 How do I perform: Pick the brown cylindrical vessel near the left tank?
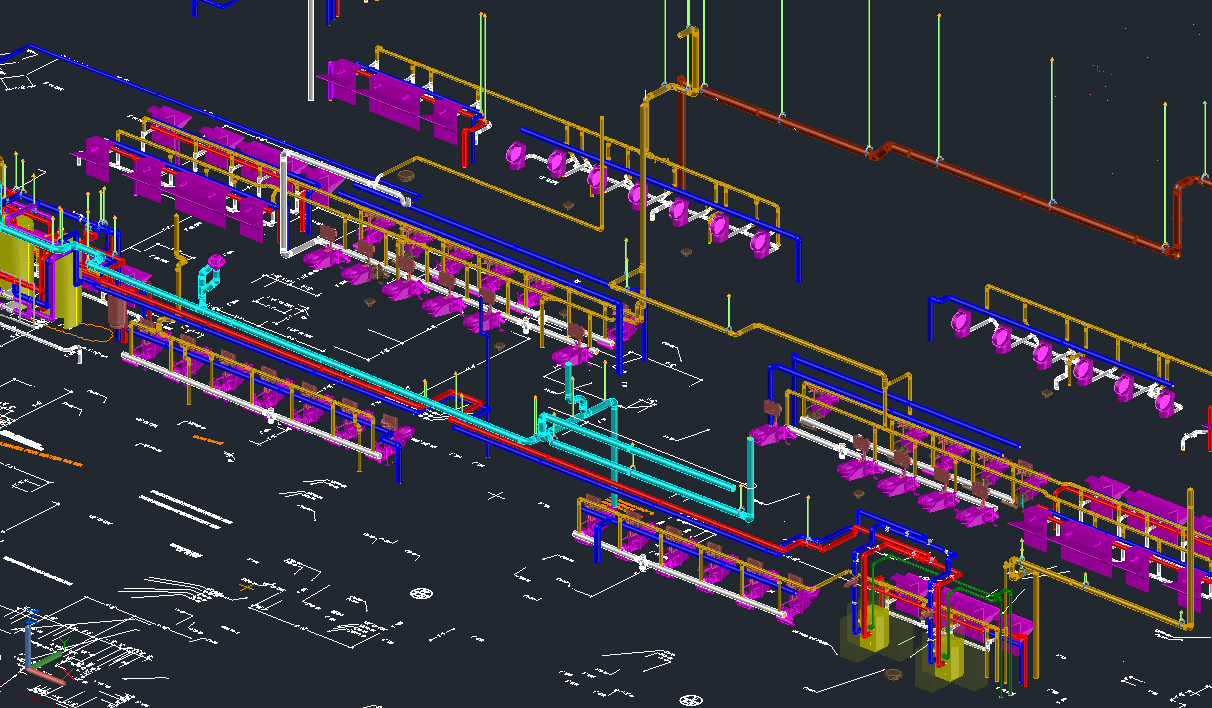coord(116,310)
